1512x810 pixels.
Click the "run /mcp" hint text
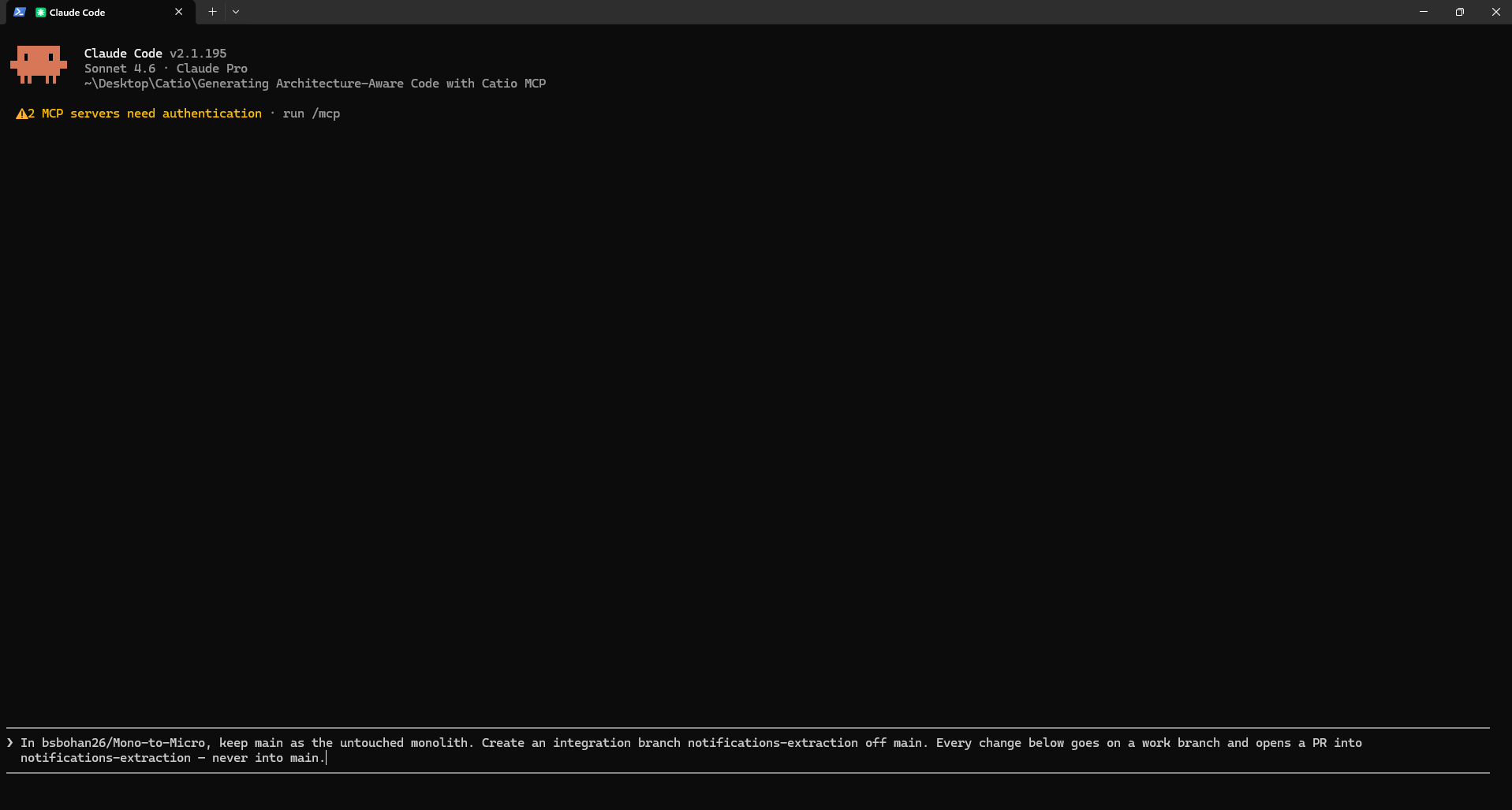click(x=312, y=114)
